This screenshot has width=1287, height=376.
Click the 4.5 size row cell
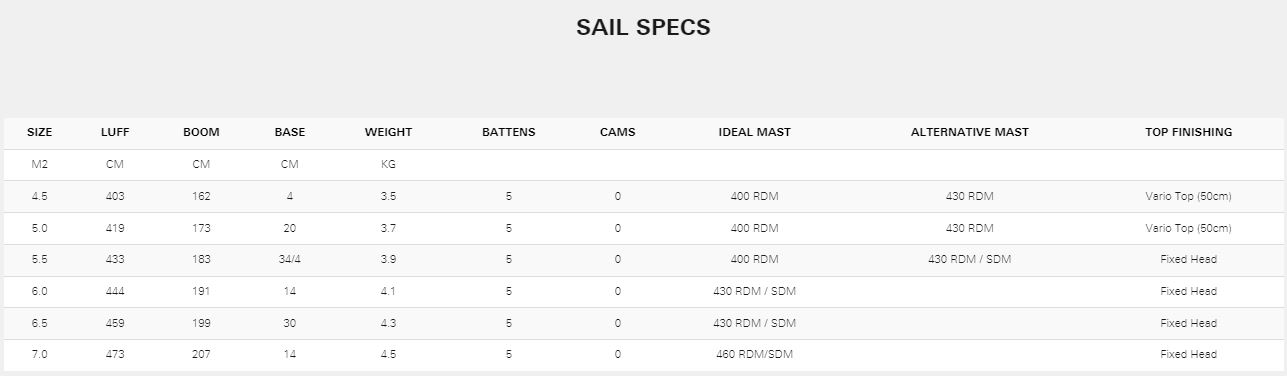click(x=40, y=196)
